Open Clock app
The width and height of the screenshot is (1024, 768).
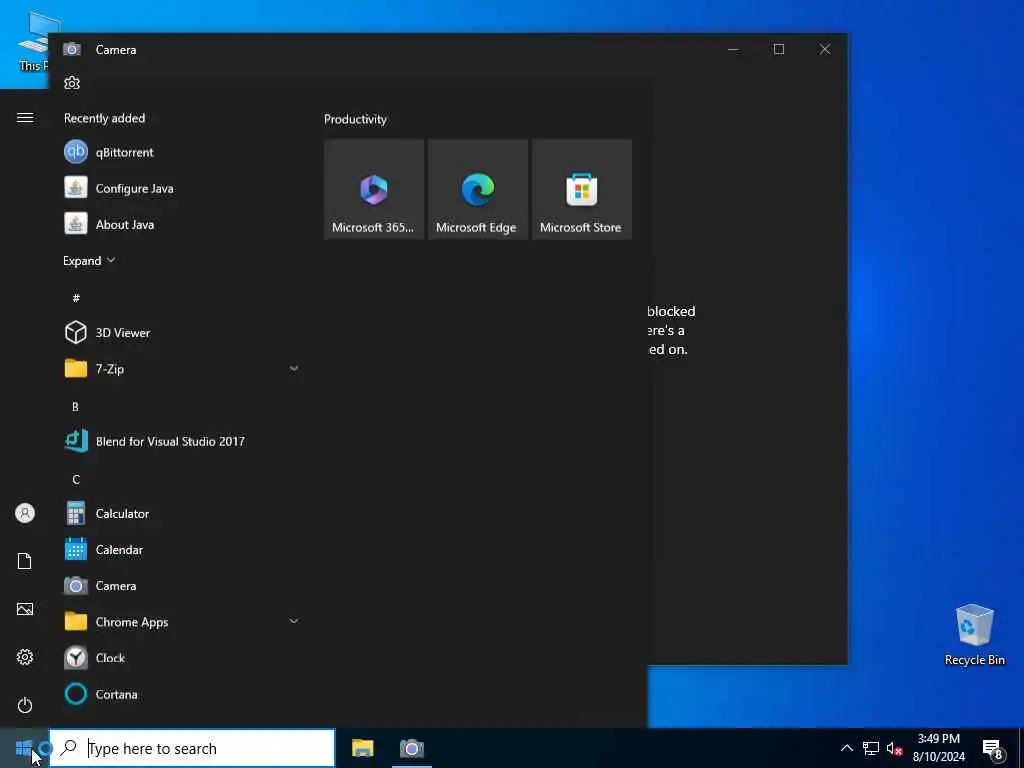182,658
